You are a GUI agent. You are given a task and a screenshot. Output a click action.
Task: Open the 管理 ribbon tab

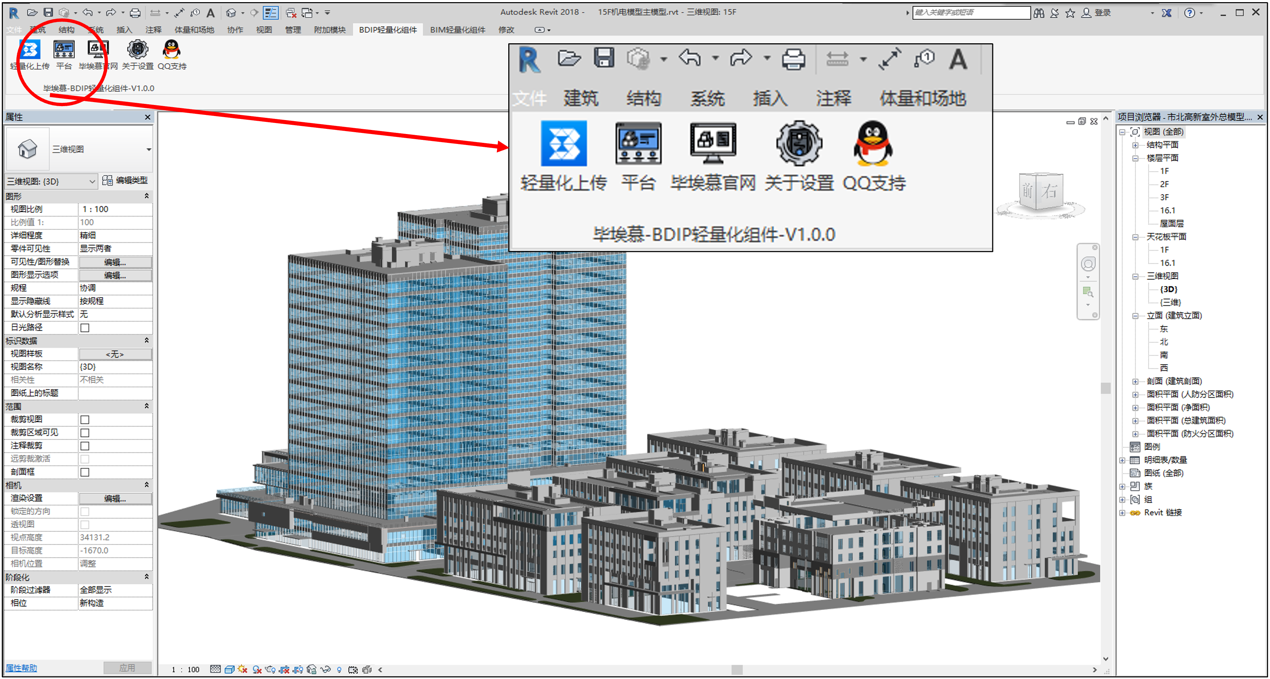[293, 30]
